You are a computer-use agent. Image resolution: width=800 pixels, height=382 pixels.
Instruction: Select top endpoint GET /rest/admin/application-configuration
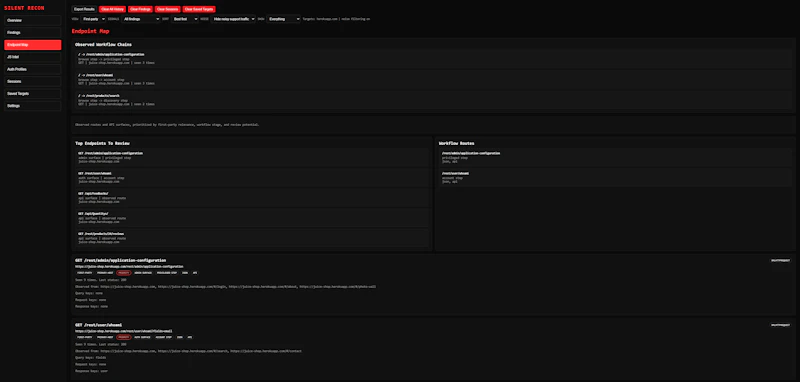252,158
